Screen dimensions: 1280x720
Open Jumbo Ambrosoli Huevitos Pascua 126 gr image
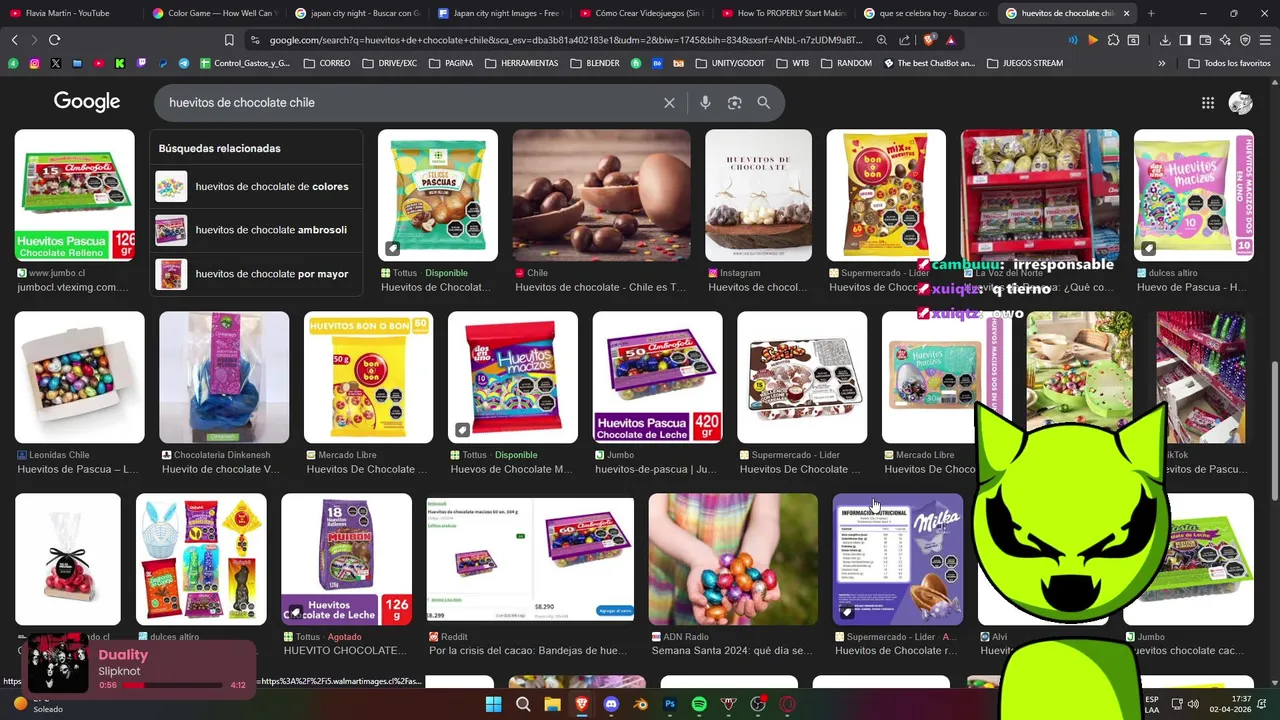[x=75, y=195]
